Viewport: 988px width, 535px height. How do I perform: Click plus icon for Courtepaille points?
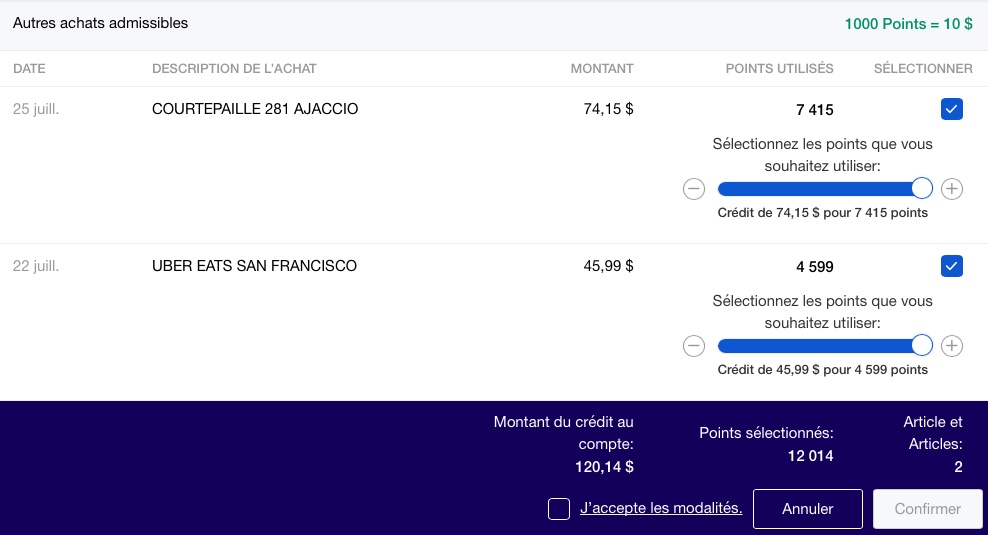tap(952, 189)
